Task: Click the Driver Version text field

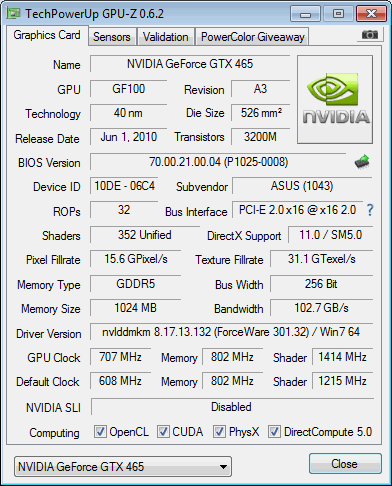Action: click(231, 332)
